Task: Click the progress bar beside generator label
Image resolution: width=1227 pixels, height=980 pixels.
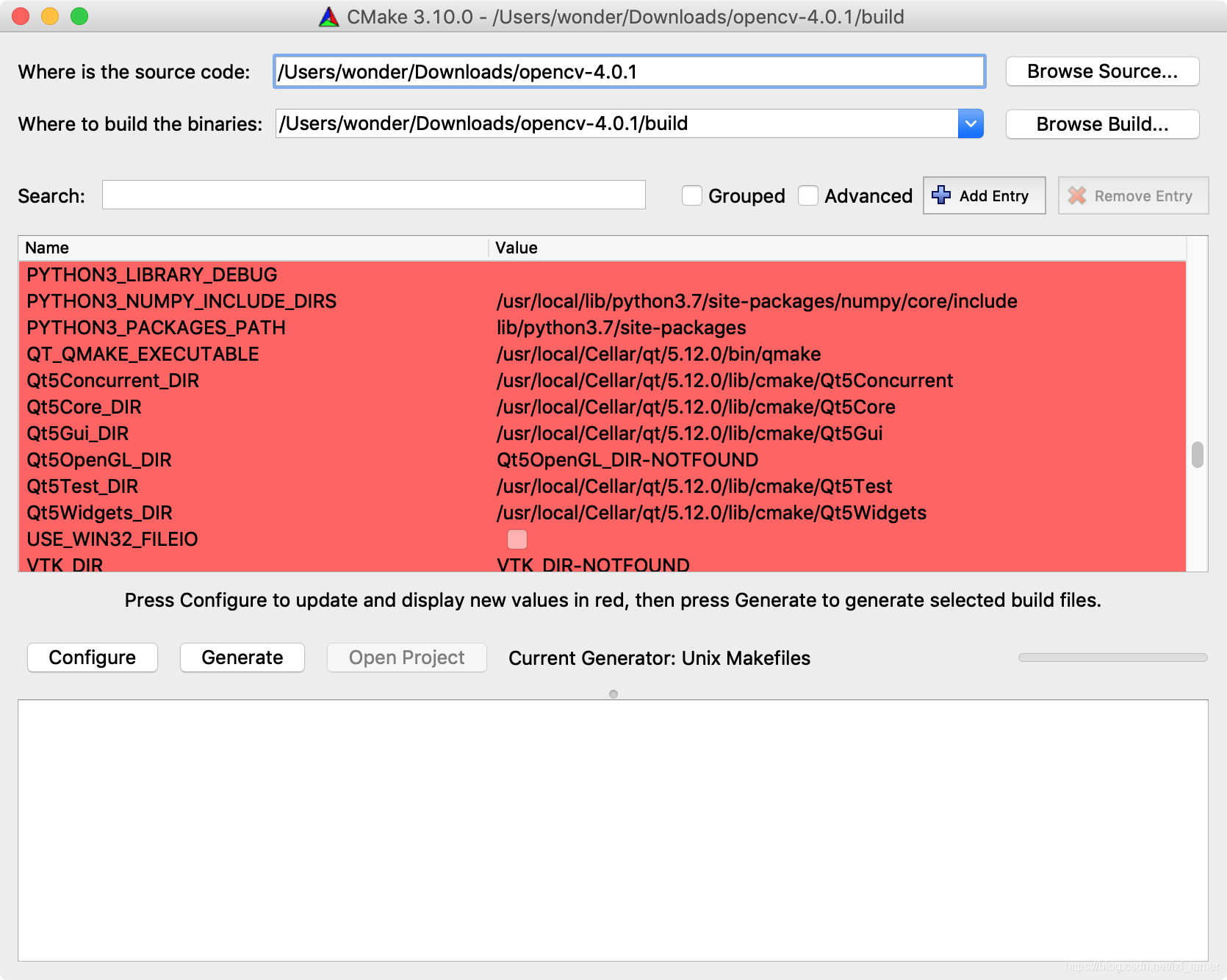Action: click(1112, 657)
